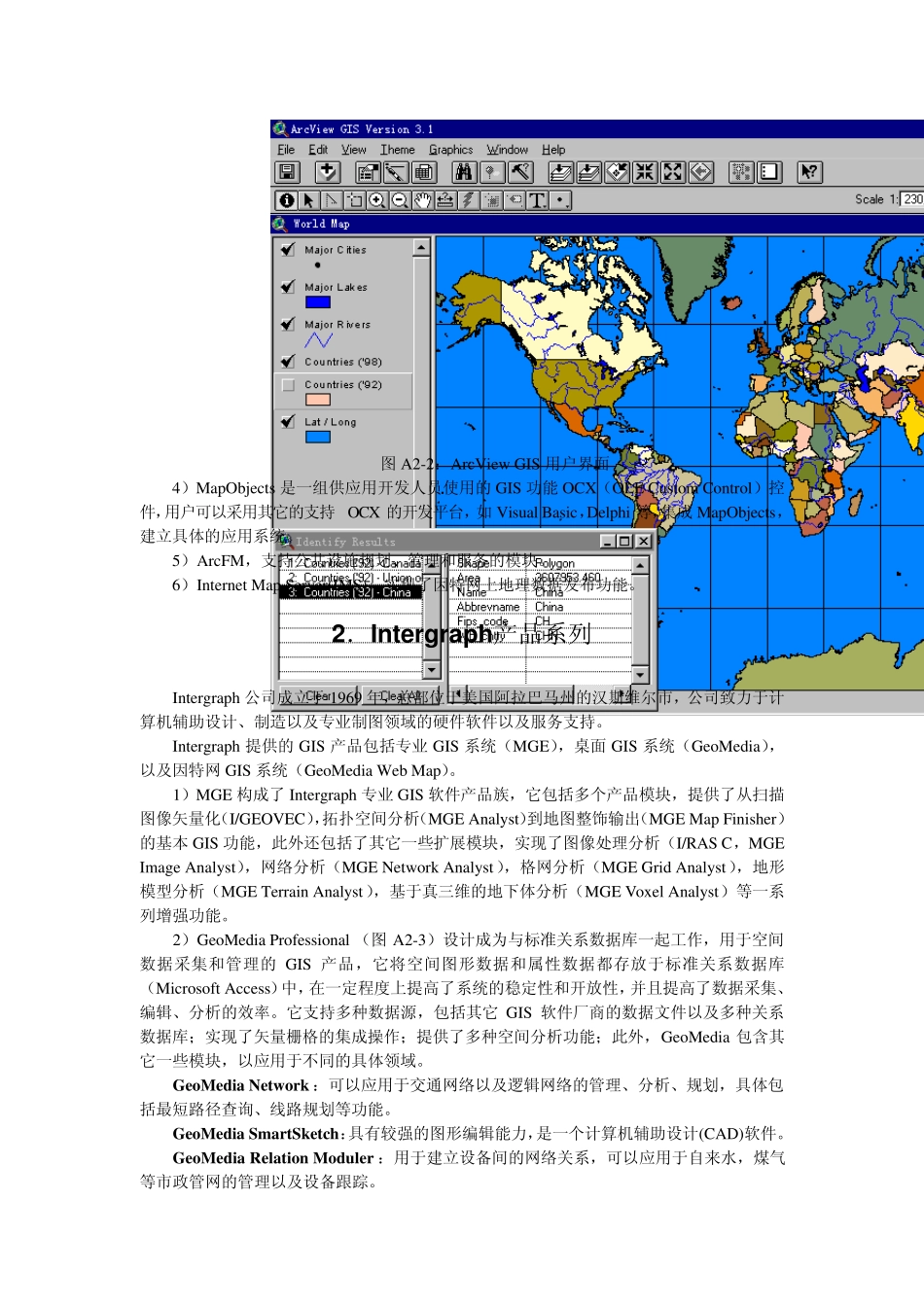Click Select Features Using Graphic icon
The width and height of the screenshot is (924, 1307).
[x=741, y=172]
